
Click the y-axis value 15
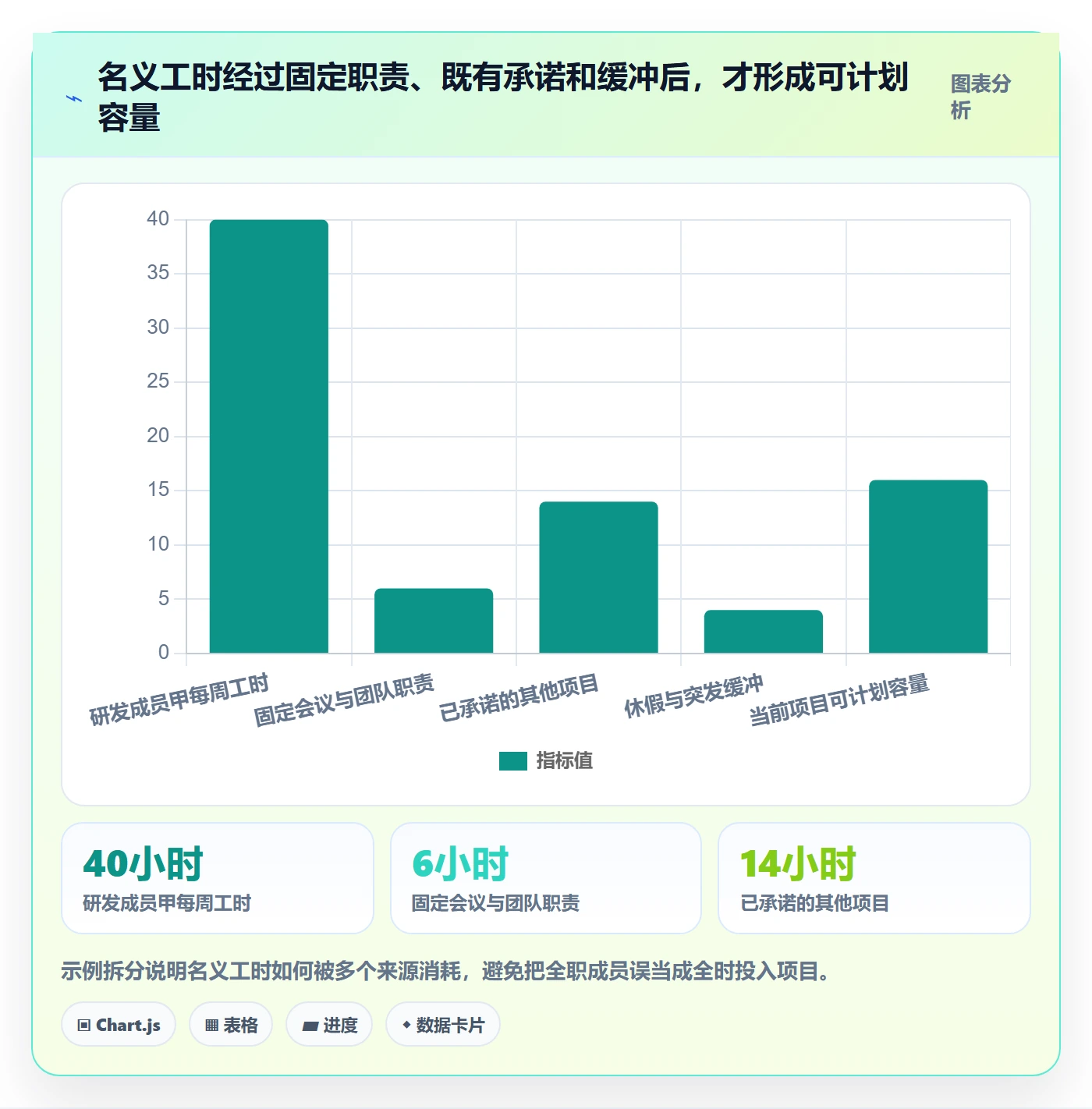click(158, 490)
